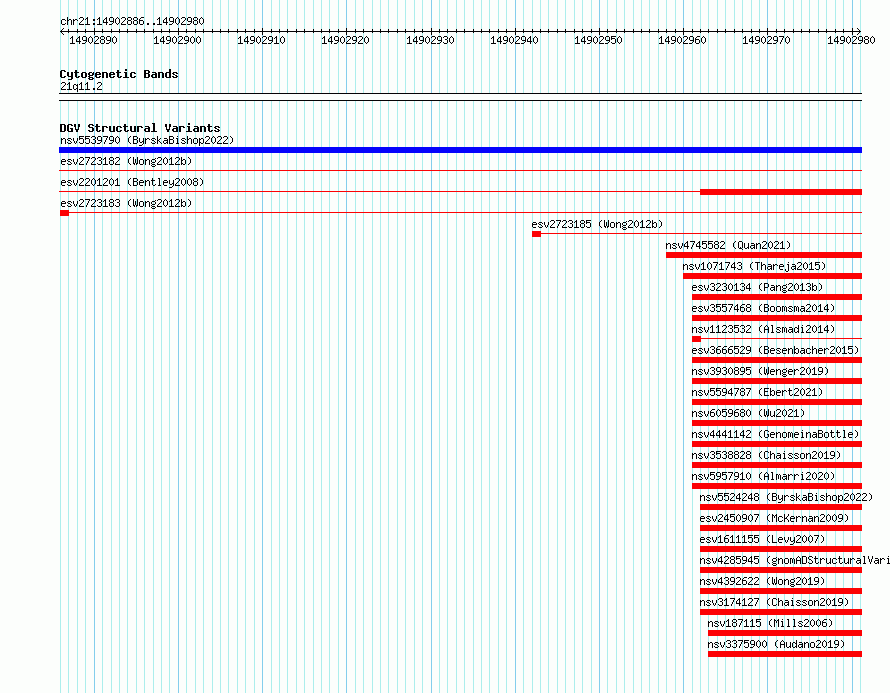Image resolution: width=890 pixels, height=693 pixels.
Task: Click ruler position 14902960
Action: point(682,40)
